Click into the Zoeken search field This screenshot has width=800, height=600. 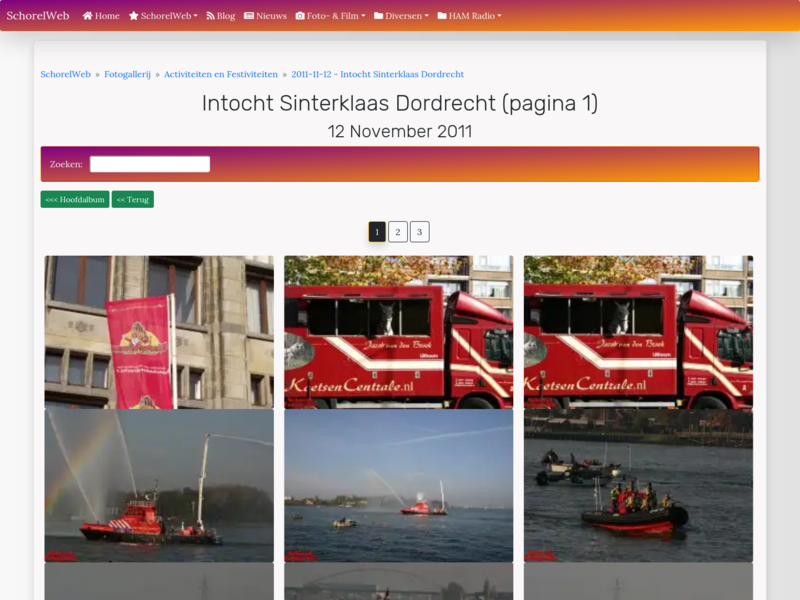click(150, 164)
